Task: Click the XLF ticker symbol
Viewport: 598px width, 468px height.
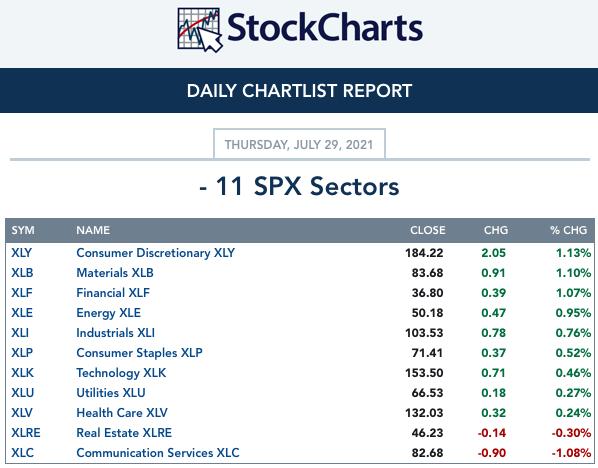Action: pyautogui.click(x=22, y=293)
